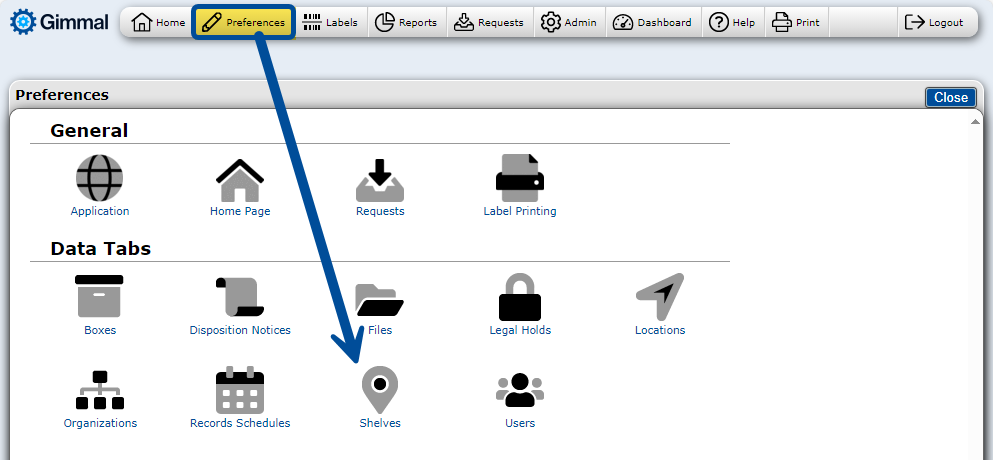Open the Dashboard from the toolbar
The height and width of the screenshot is (460, 993).
(x=652, y=22)
